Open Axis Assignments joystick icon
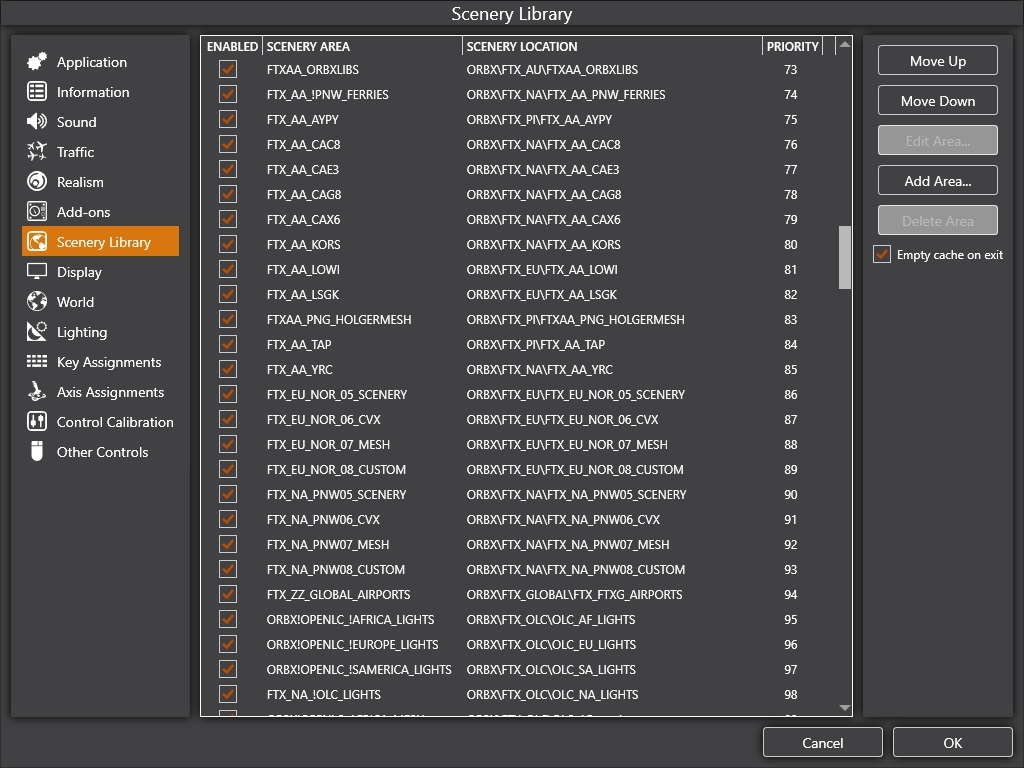1024x768 pixels. click(x=37, y=392)
